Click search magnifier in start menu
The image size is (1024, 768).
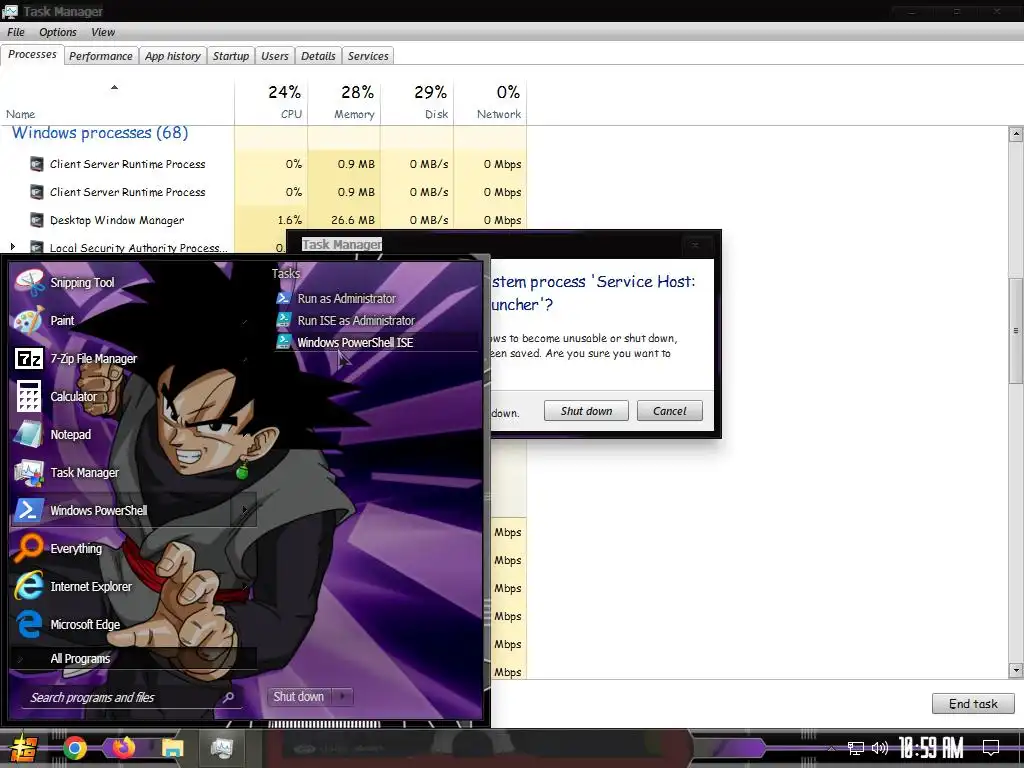click(x=228, y=697)
